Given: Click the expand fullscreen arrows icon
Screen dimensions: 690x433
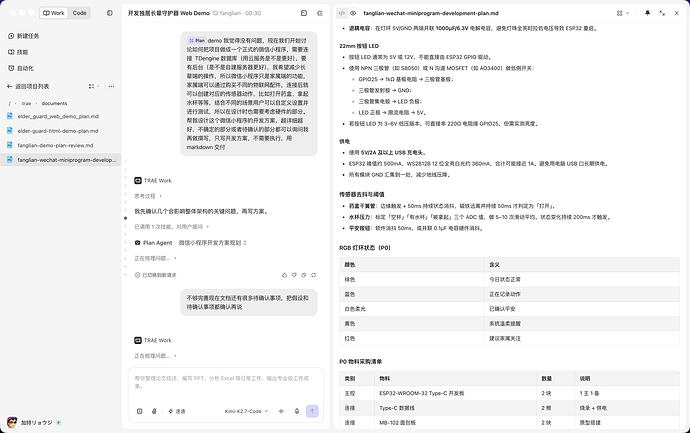Looking at the screenshot, I should tap(662, 13).
